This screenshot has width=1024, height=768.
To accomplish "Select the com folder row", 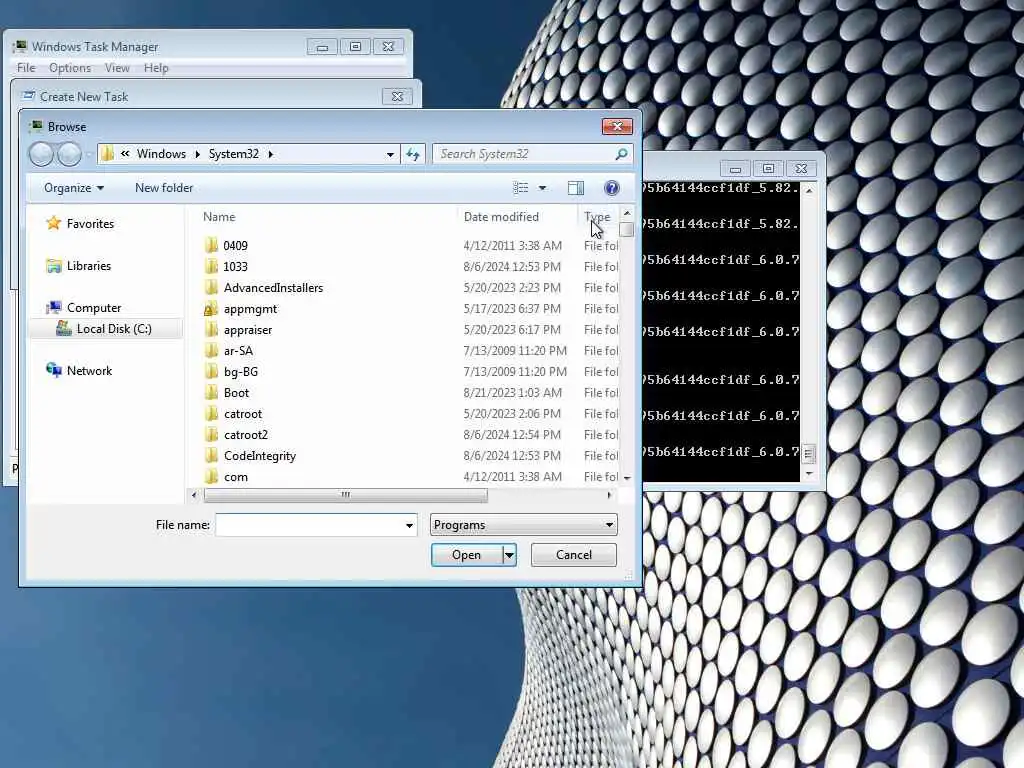I will pyautogui.click(x=403, y=477).
